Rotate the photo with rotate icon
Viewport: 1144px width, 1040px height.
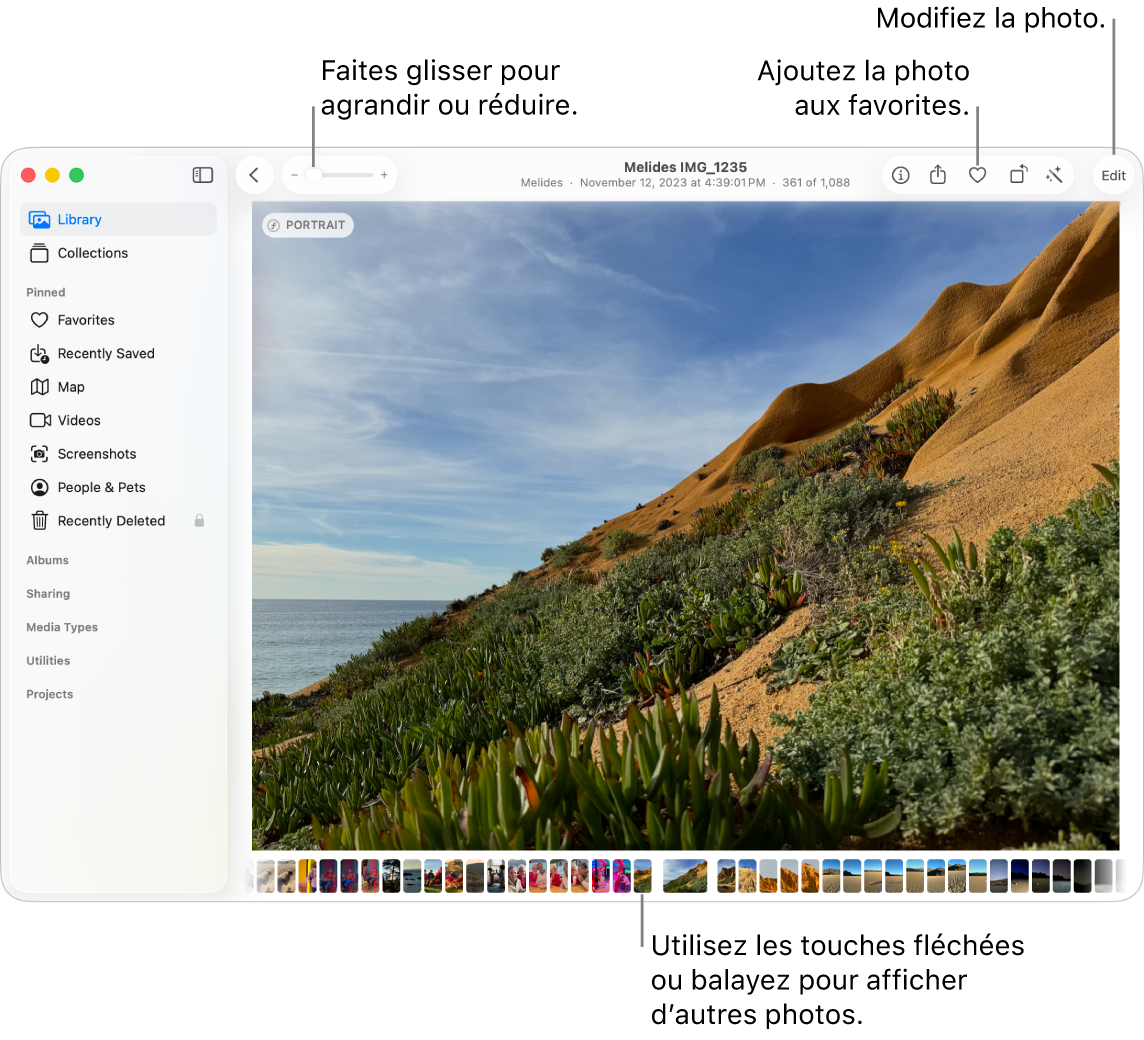[1018, 175]
